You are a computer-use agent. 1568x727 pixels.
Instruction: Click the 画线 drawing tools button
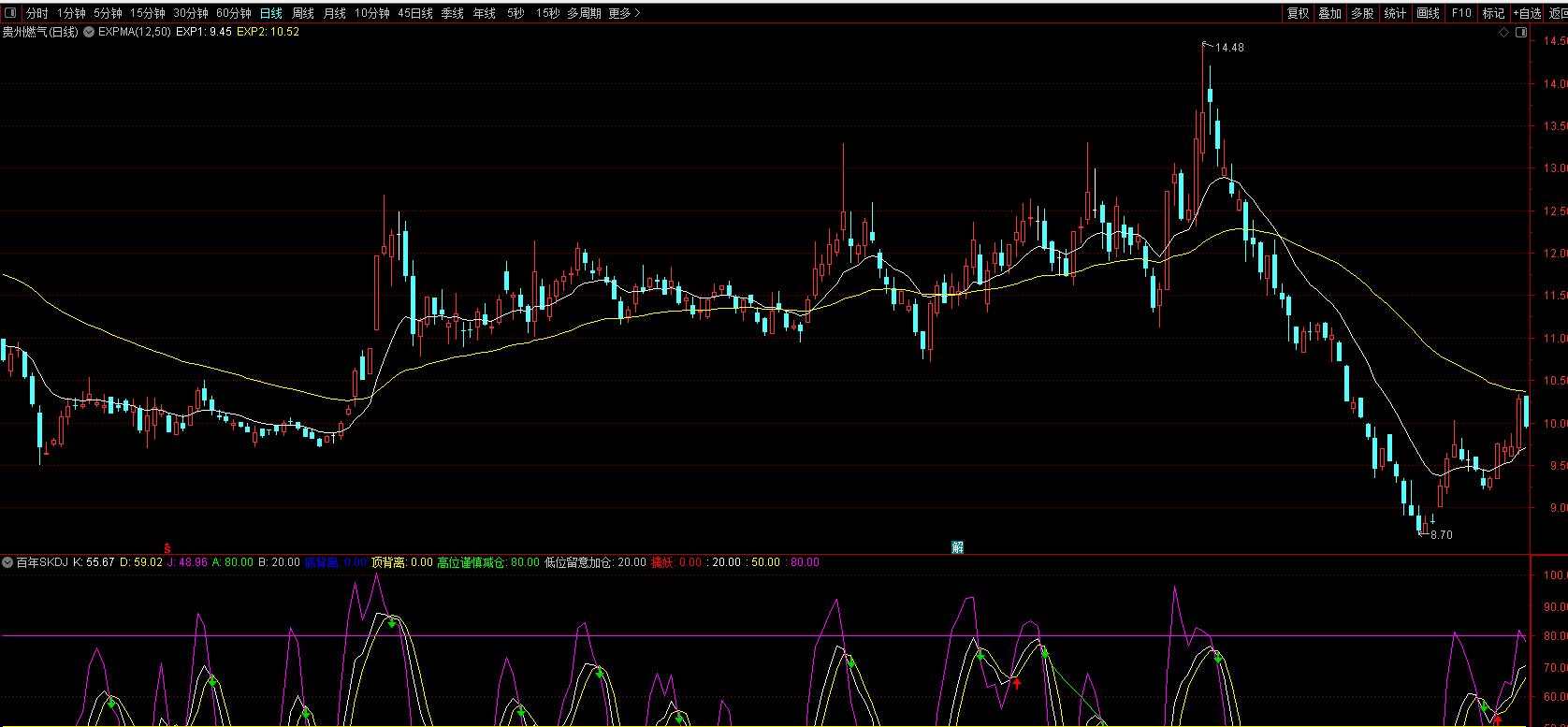click(1428, 13)
